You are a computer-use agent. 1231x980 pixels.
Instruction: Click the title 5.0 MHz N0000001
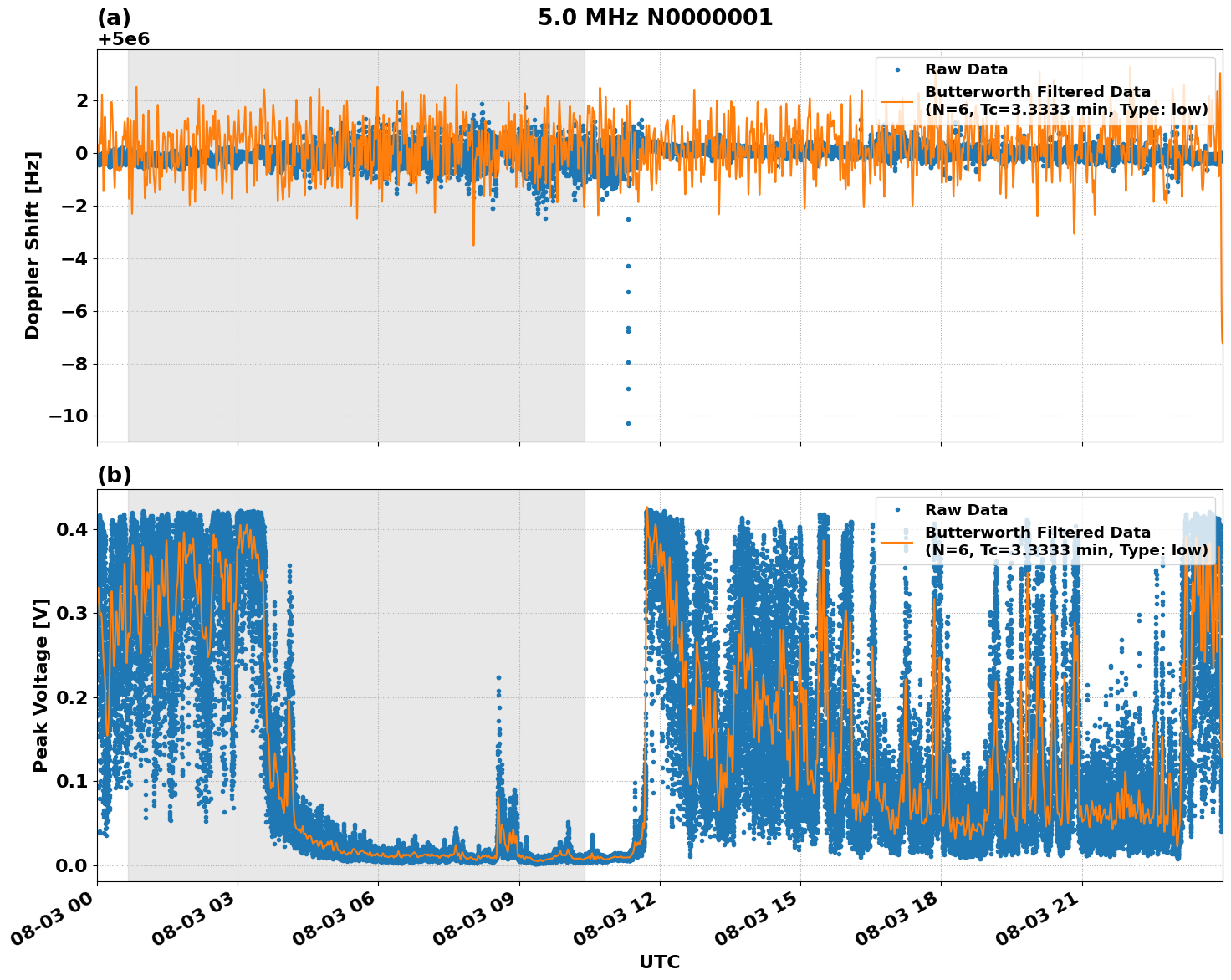pyautogui.click(x=657, y=15)
